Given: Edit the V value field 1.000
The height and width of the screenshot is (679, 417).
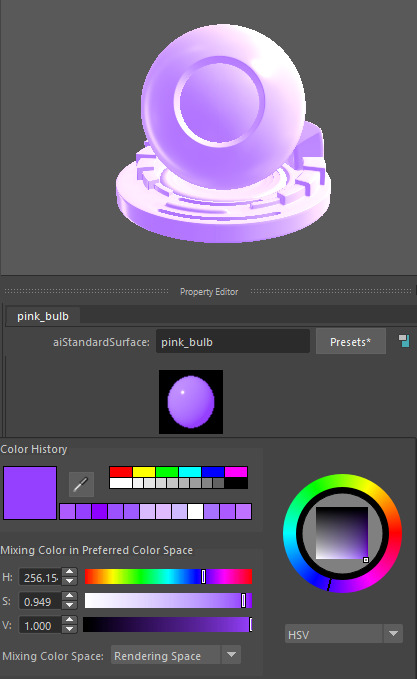Looking at the screenshot, I should click(41, 625).
